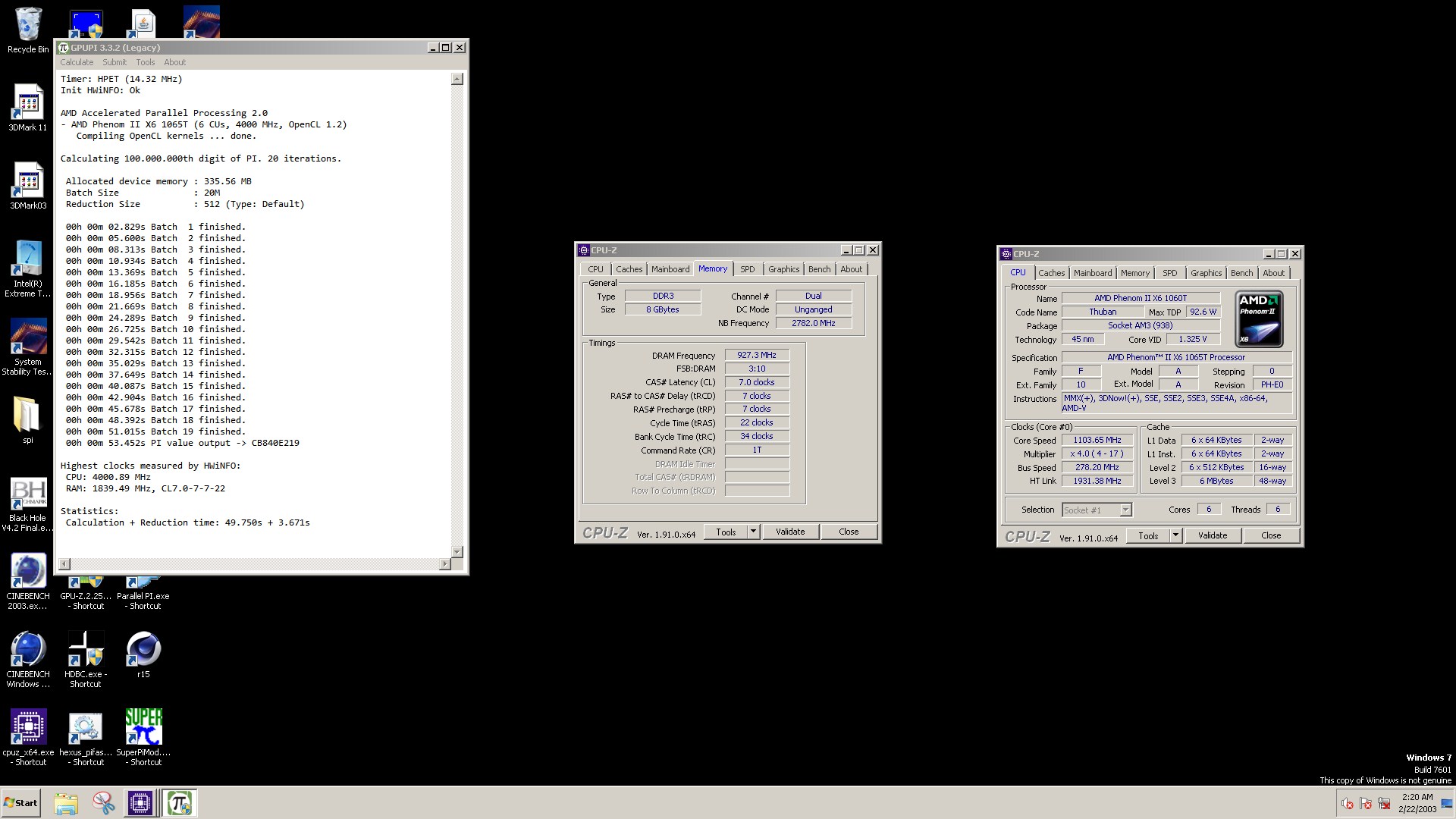Open the Recycle Bin desktop icon
The height and width of the screenshot is (819, 1456).
[28, 30]
